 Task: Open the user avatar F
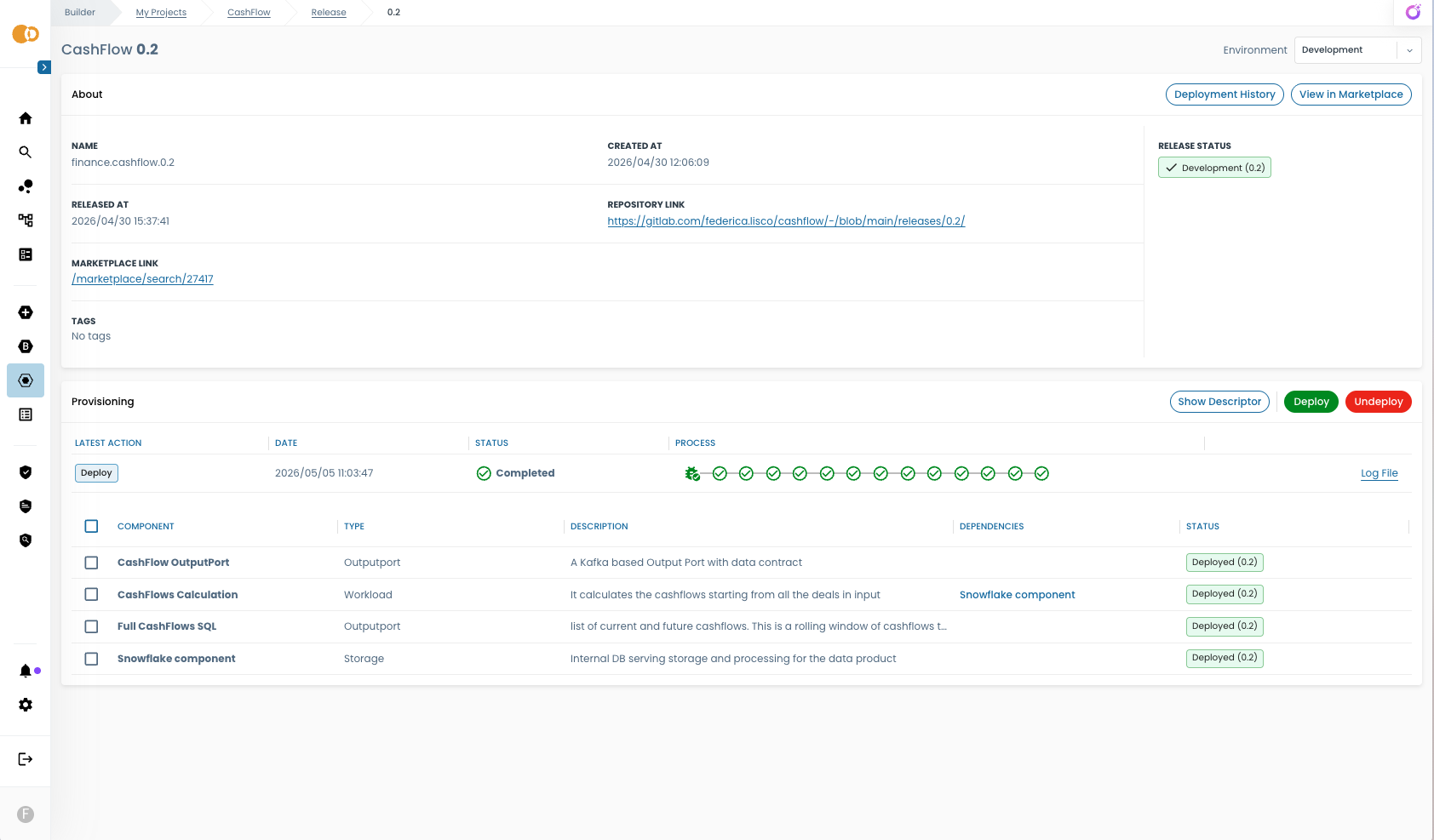point(26,814)
